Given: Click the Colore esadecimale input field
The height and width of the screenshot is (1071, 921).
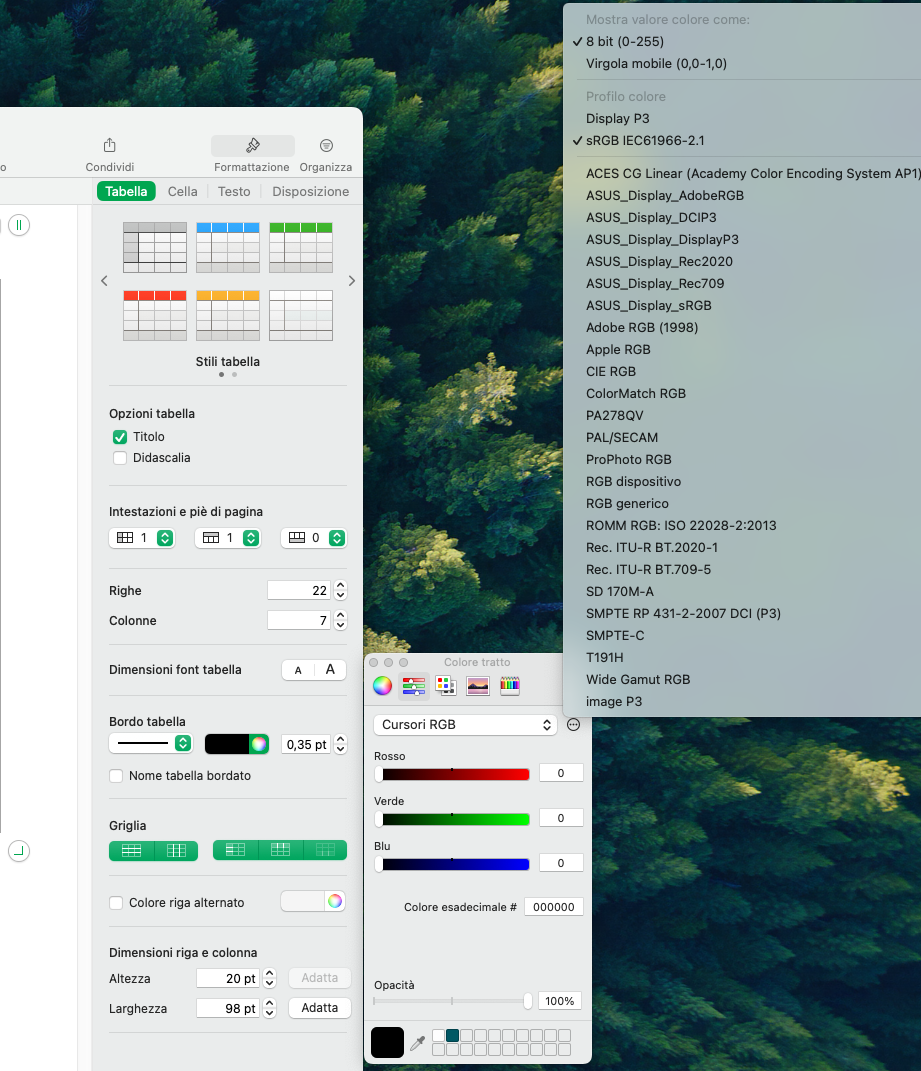Looking at the screenshot, I should 553,907.
